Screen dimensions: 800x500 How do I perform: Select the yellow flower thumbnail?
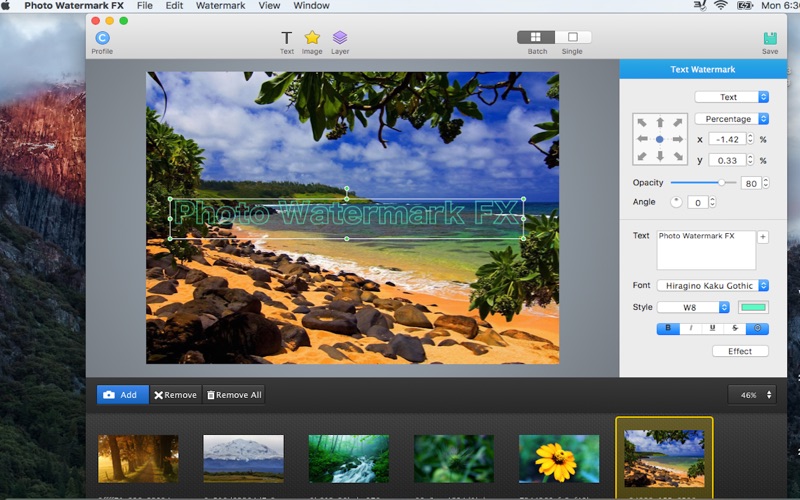point(559,458)
